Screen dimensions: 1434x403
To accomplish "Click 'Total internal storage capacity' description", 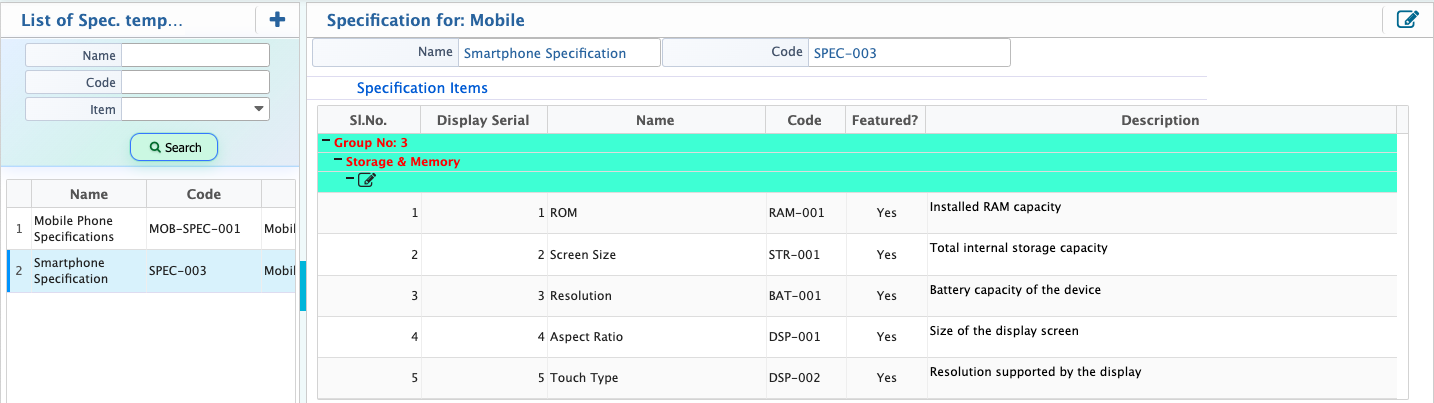I will [x=1019, y=248].
